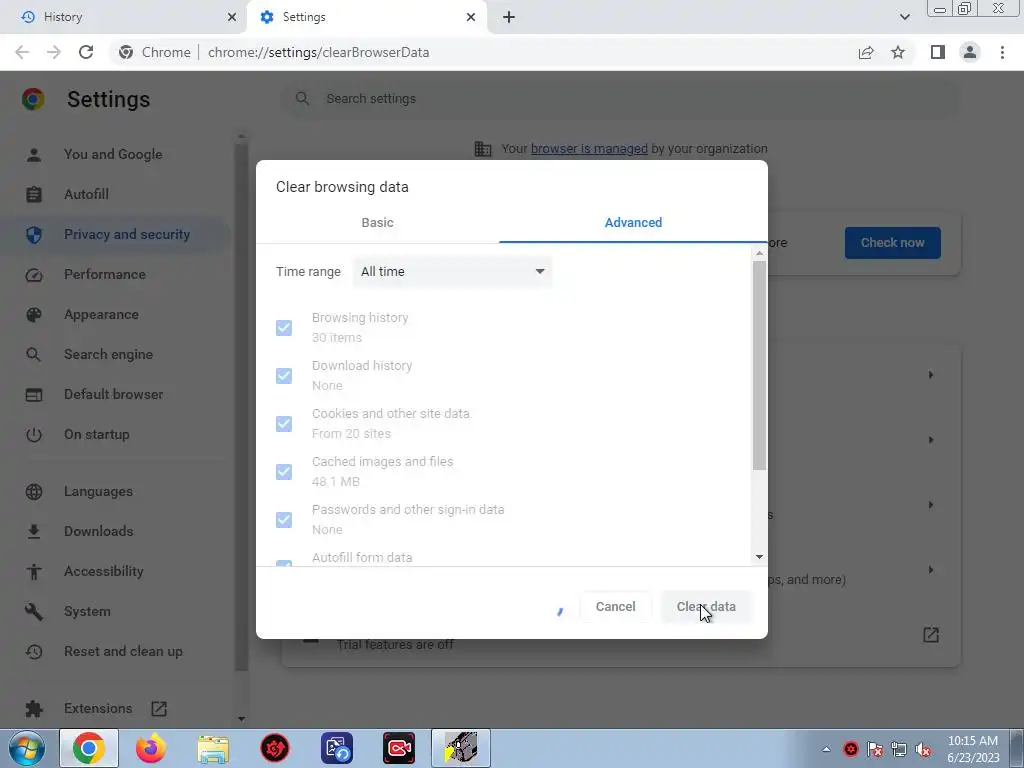The image size is (1024, 768).
Task: Uncheck Cached images and files
Action: tap(283, 472)
